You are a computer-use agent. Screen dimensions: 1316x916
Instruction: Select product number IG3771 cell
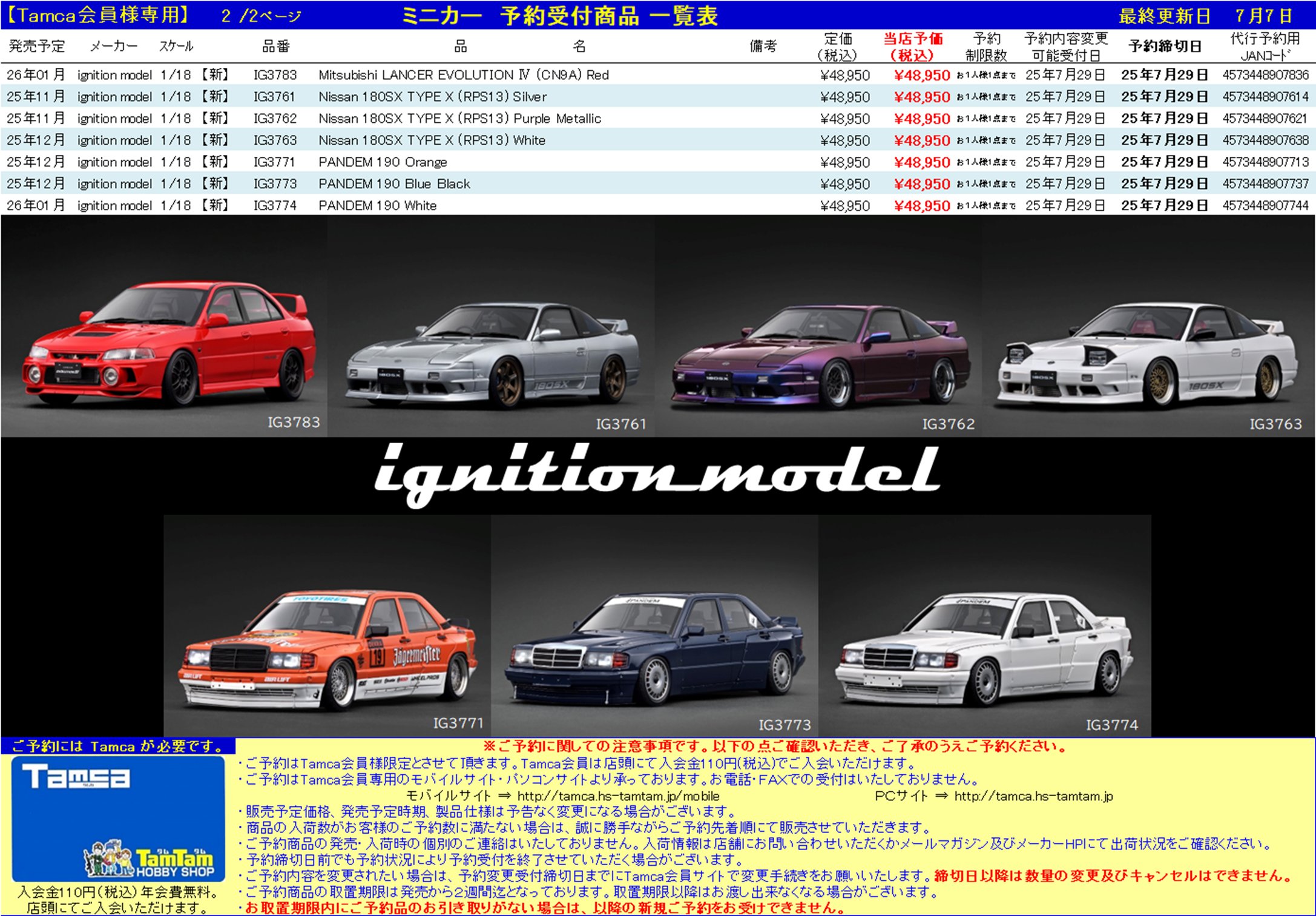point(274,162)
